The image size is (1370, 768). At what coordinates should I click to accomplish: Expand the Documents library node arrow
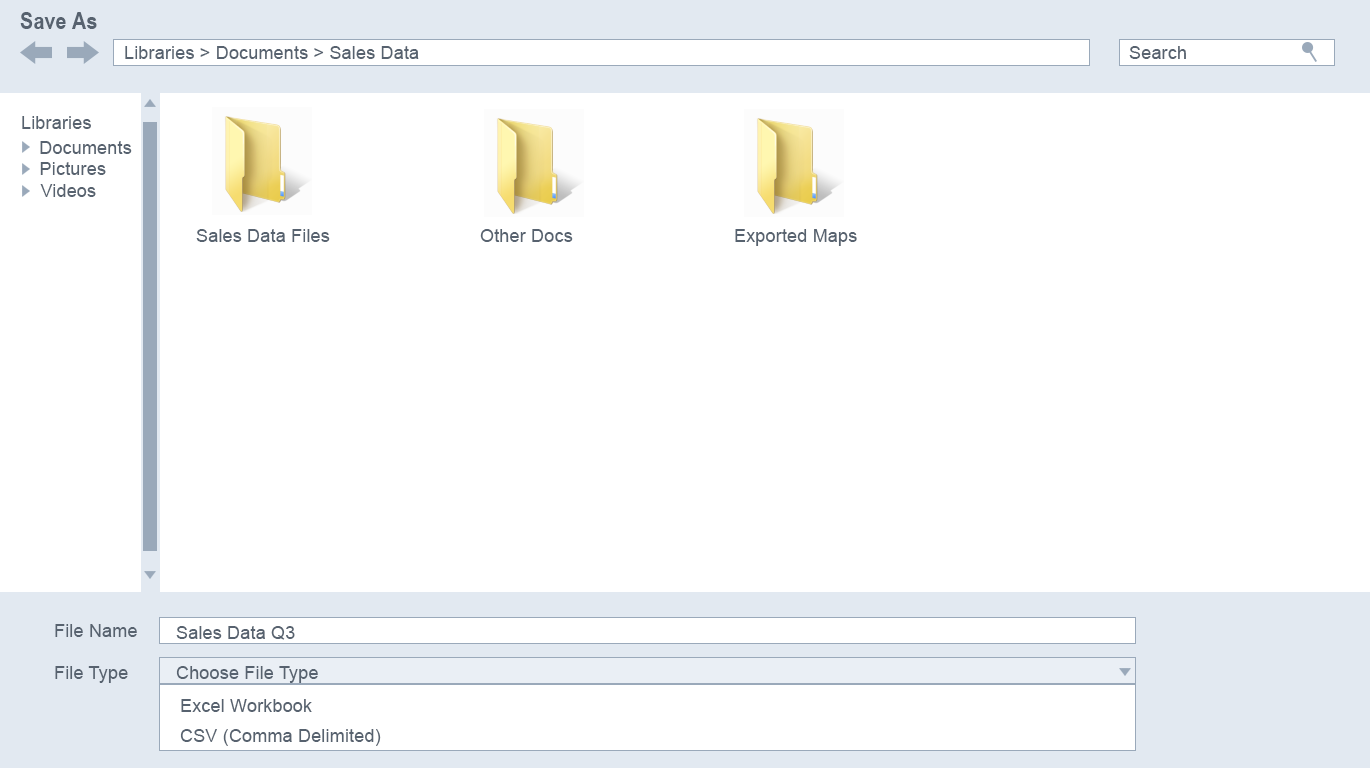click(x=26, y=147)
